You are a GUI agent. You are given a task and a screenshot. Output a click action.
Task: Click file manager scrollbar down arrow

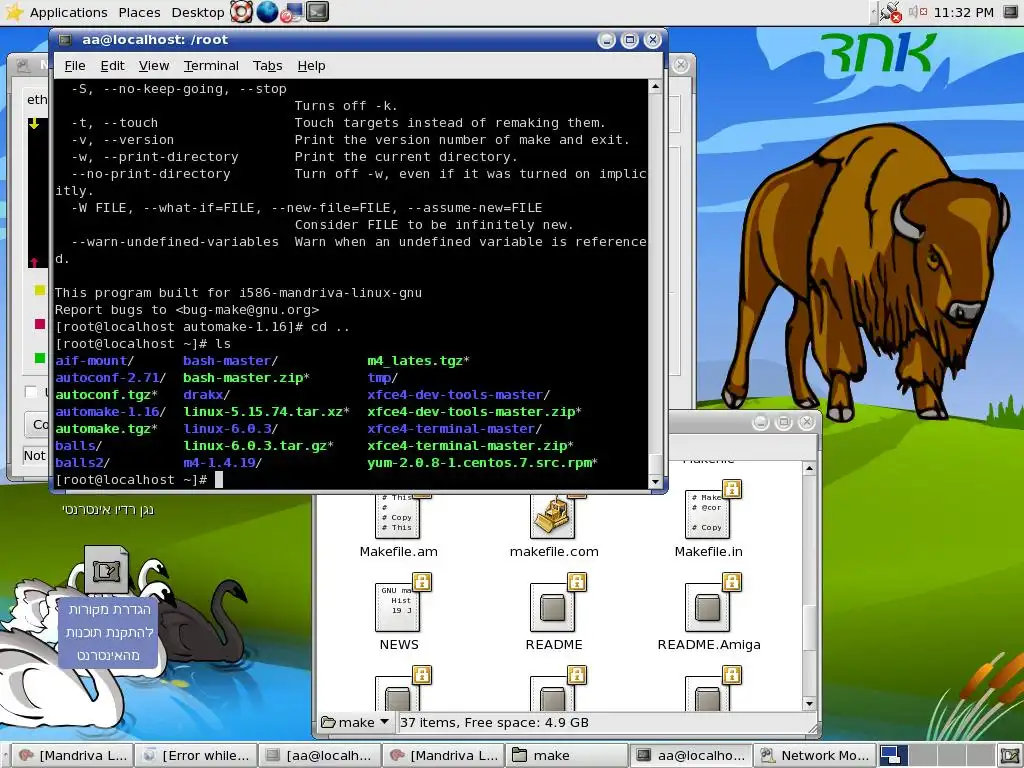click(809, 703)
